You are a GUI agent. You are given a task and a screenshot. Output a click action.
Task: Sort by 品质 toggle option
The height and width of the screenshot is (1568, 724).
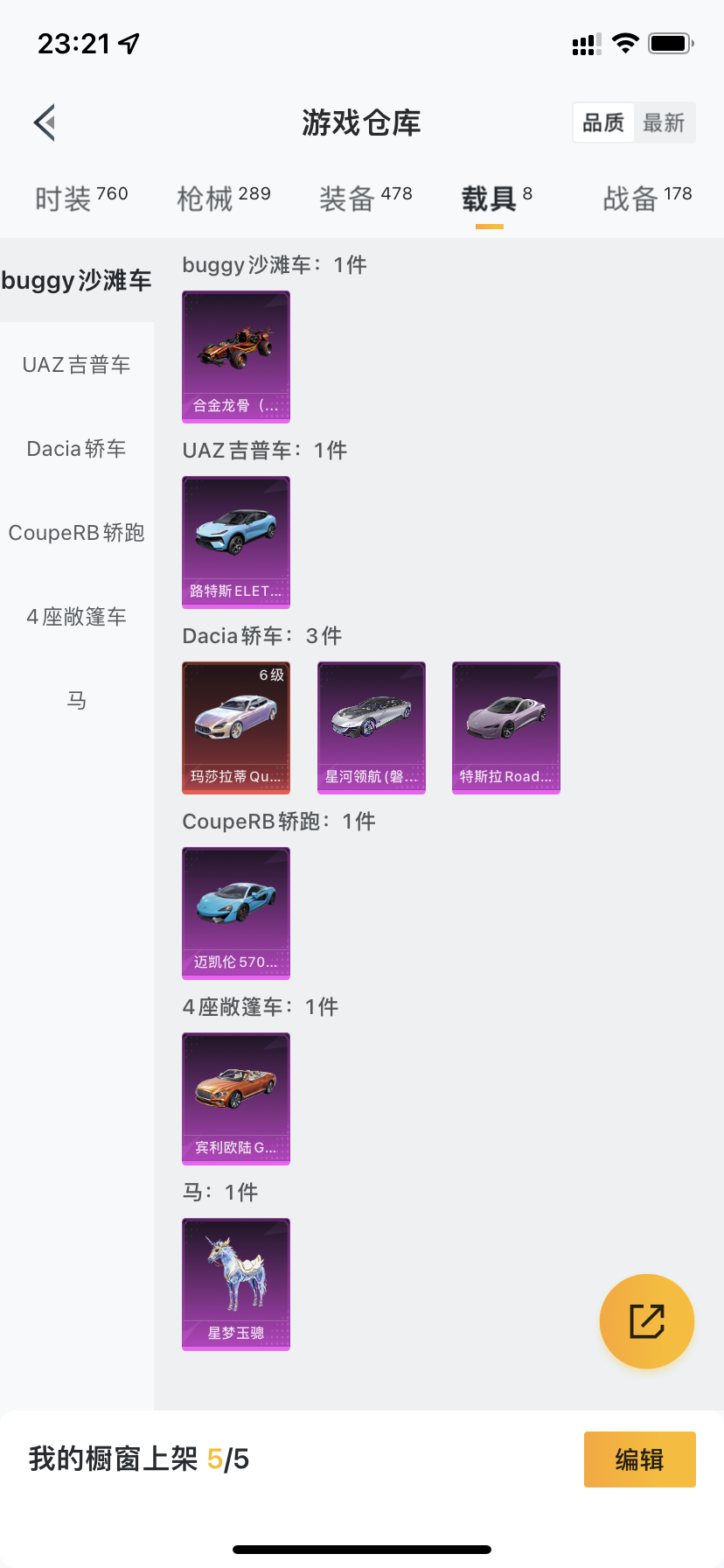(603, 122)
